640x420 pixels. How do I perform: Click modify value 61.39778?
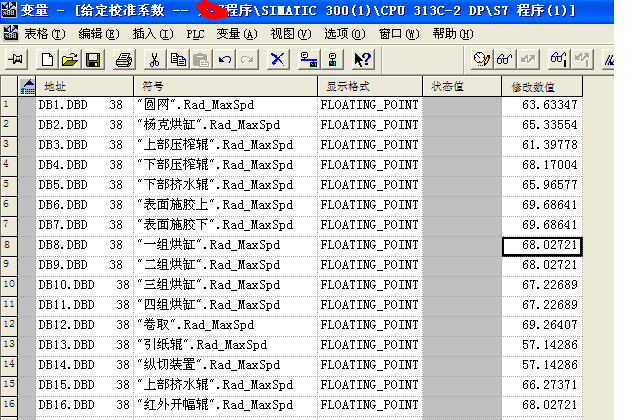542,145
